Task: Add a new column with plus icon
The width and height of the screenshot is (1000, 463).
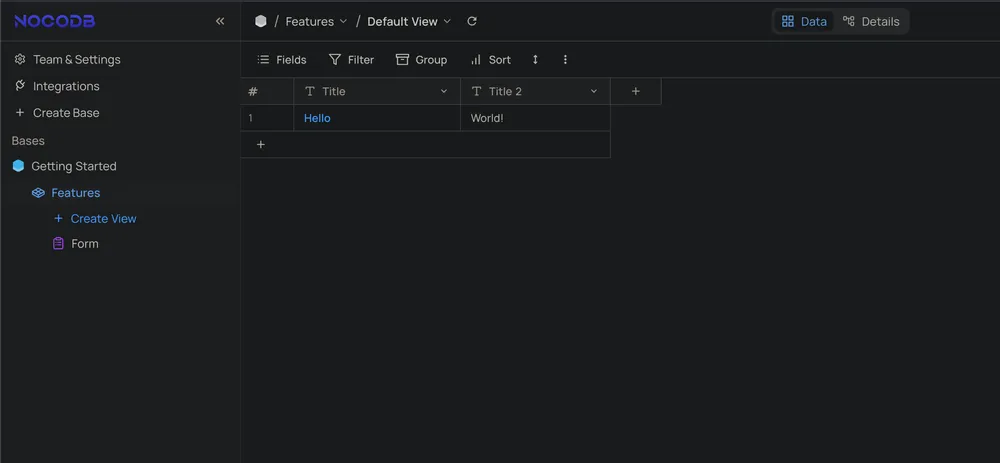Action: (635, 91)
